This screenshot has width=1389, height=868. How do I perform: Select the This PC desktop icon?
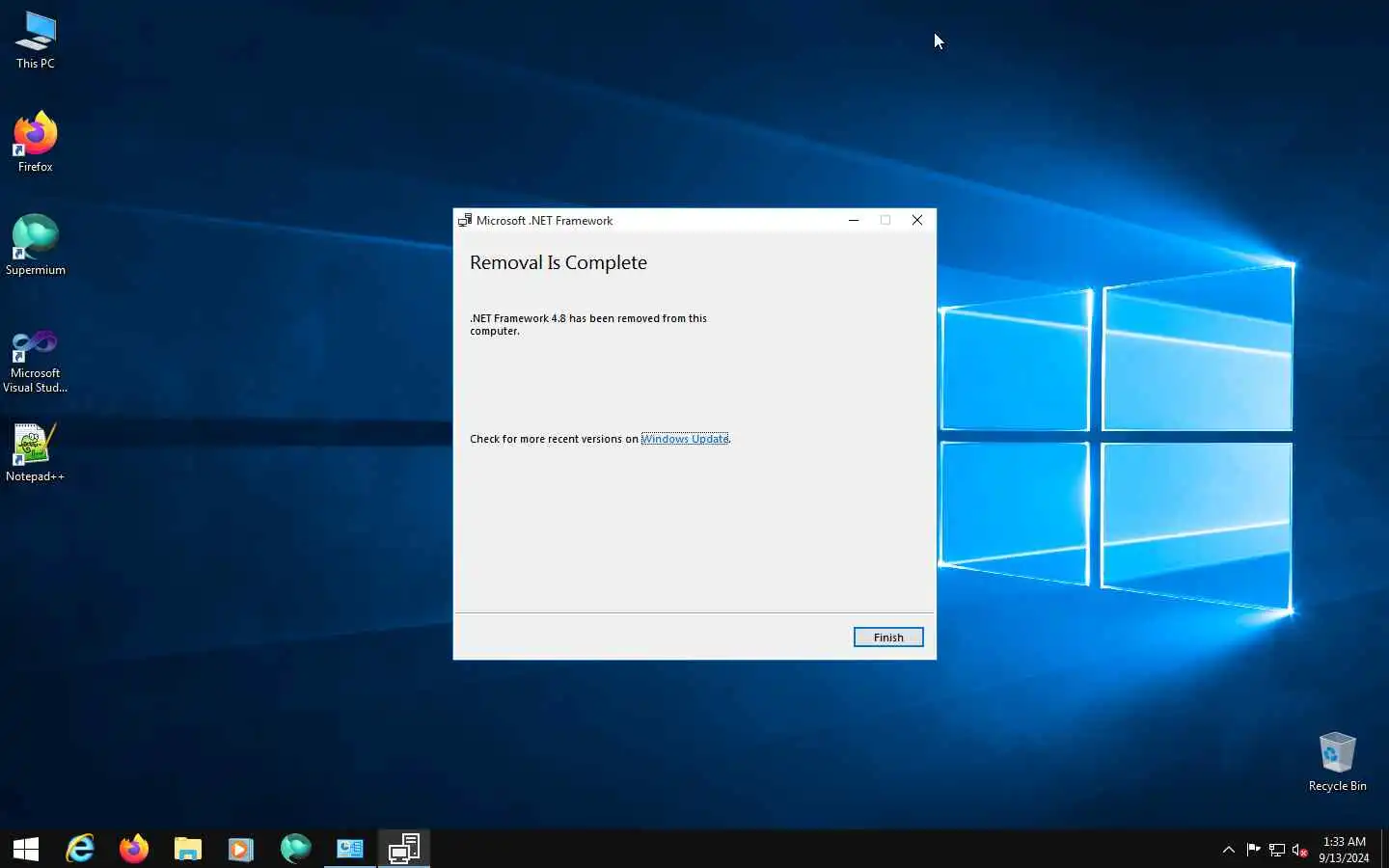pos(36,41)
